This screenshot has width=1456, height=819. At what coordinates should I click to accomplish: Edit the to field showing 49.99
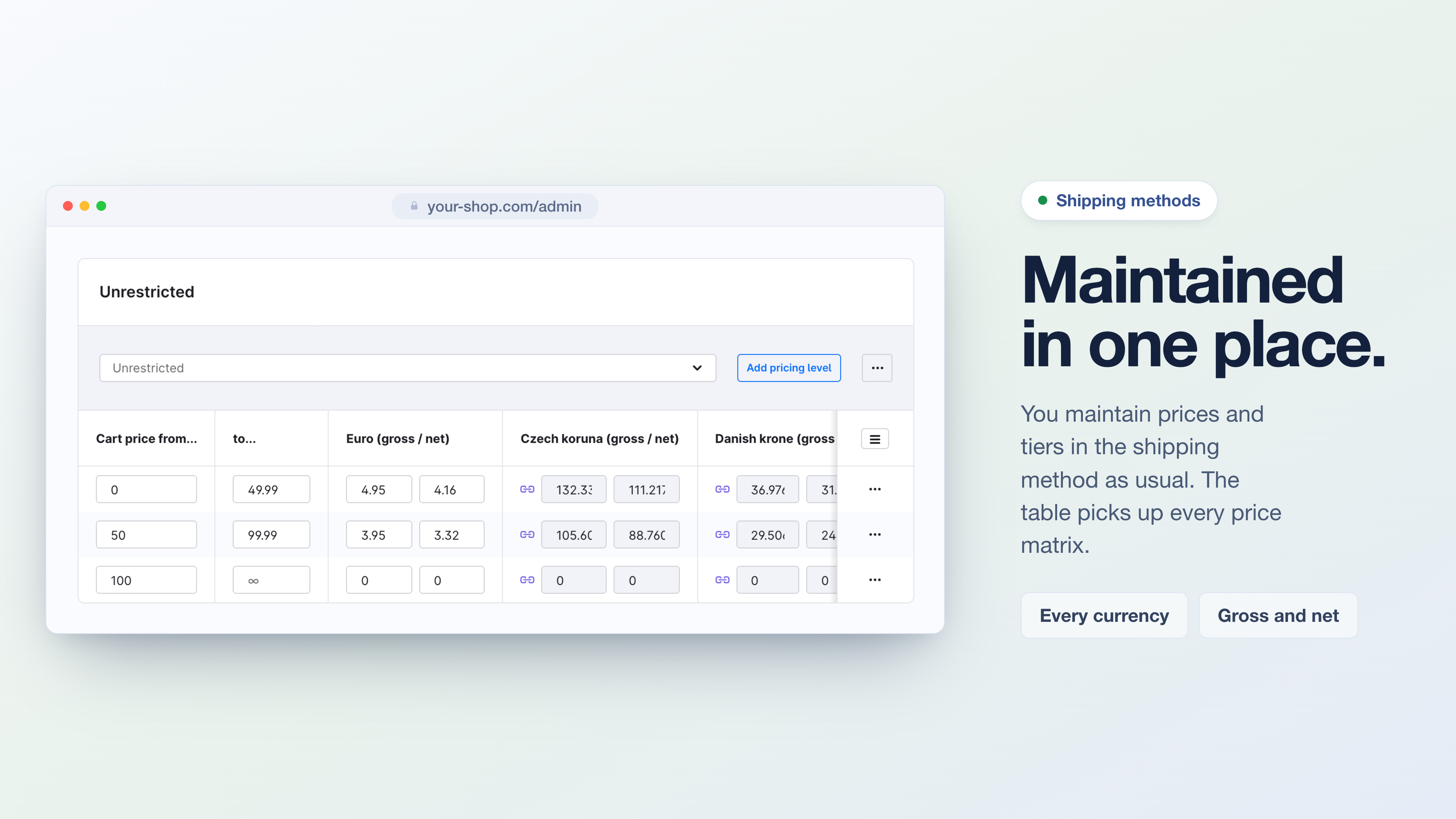pyautogui.click(x=271, y=490)
